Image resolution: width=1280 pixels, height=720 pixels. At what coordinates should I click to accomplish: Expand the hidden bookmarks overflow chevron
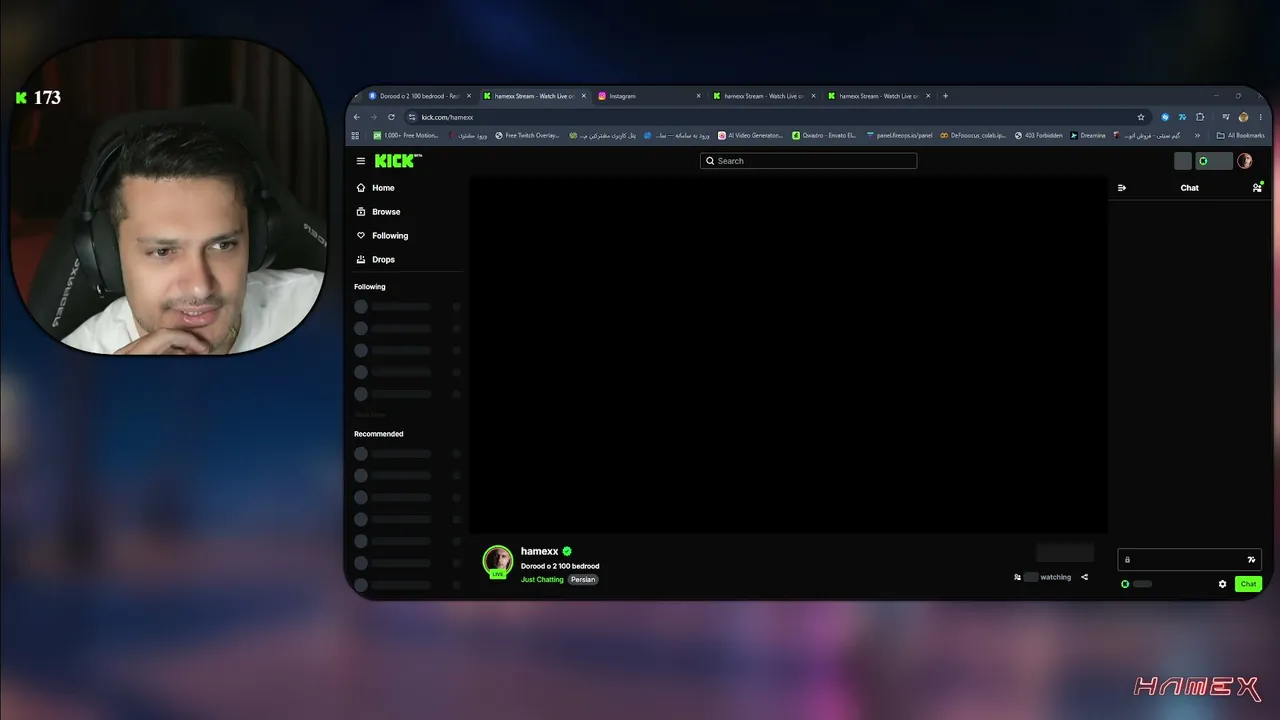click(x=1197, y=136)
